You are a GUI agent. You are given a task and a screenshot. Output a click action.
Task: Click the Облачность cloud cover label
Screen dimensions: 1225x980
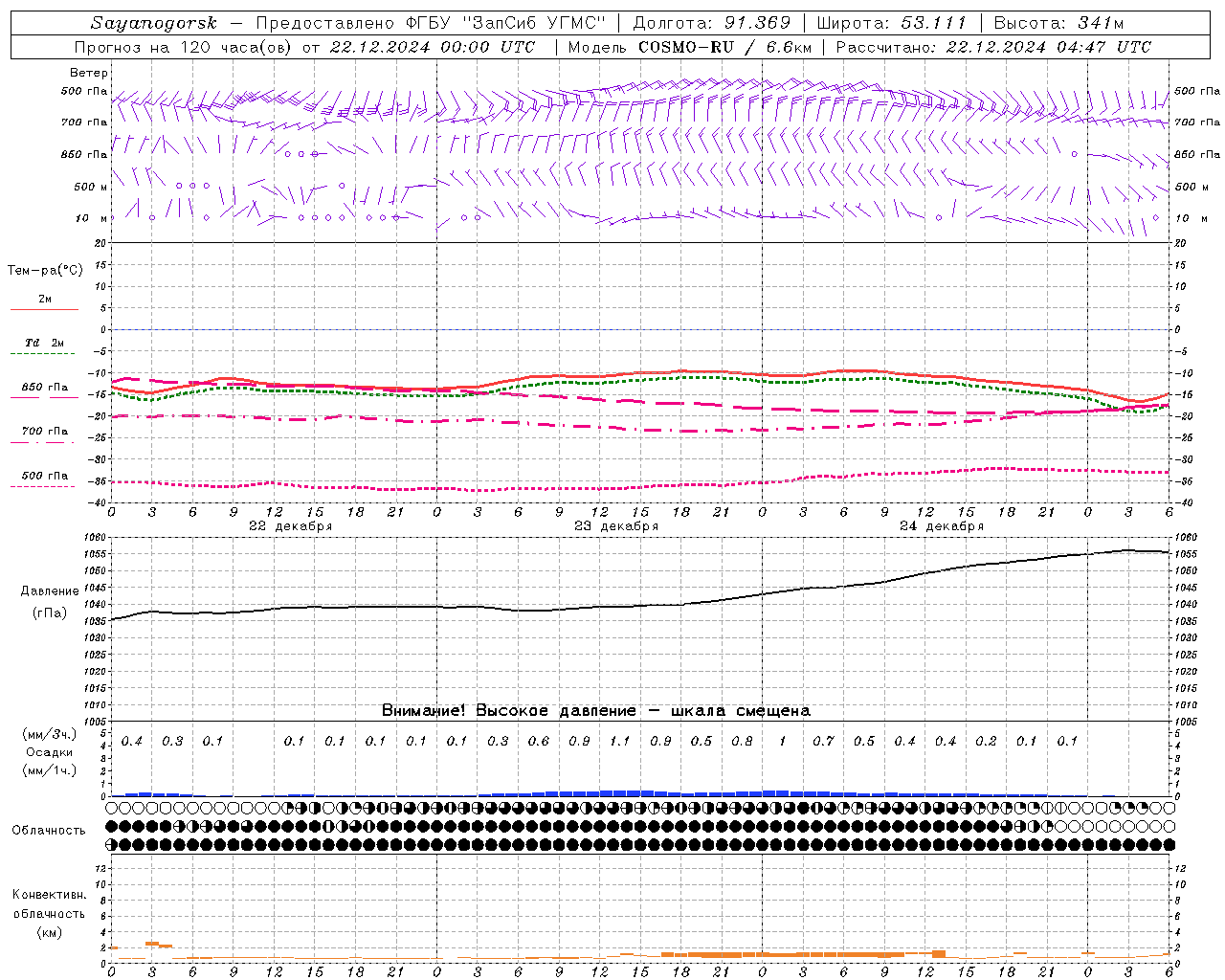pos(49,831)
